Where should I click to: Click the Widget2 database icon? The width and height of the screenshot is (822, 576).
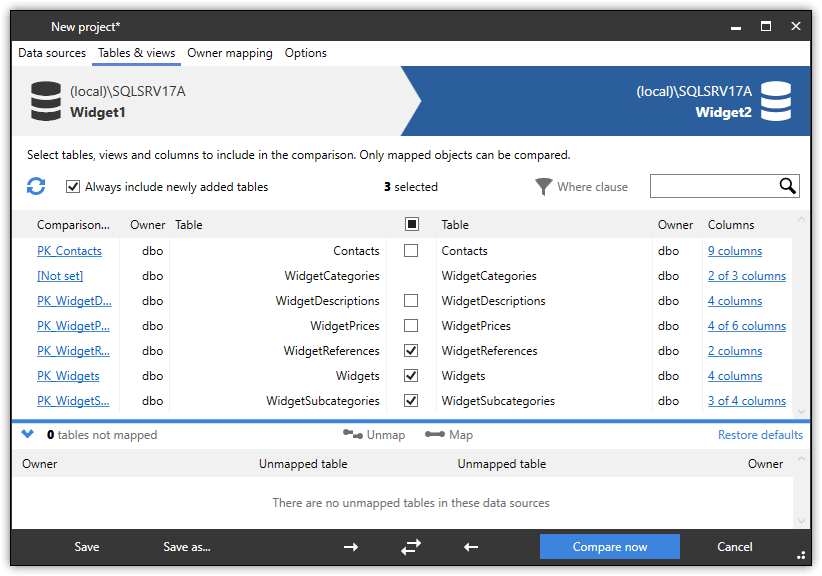[778, 101]
